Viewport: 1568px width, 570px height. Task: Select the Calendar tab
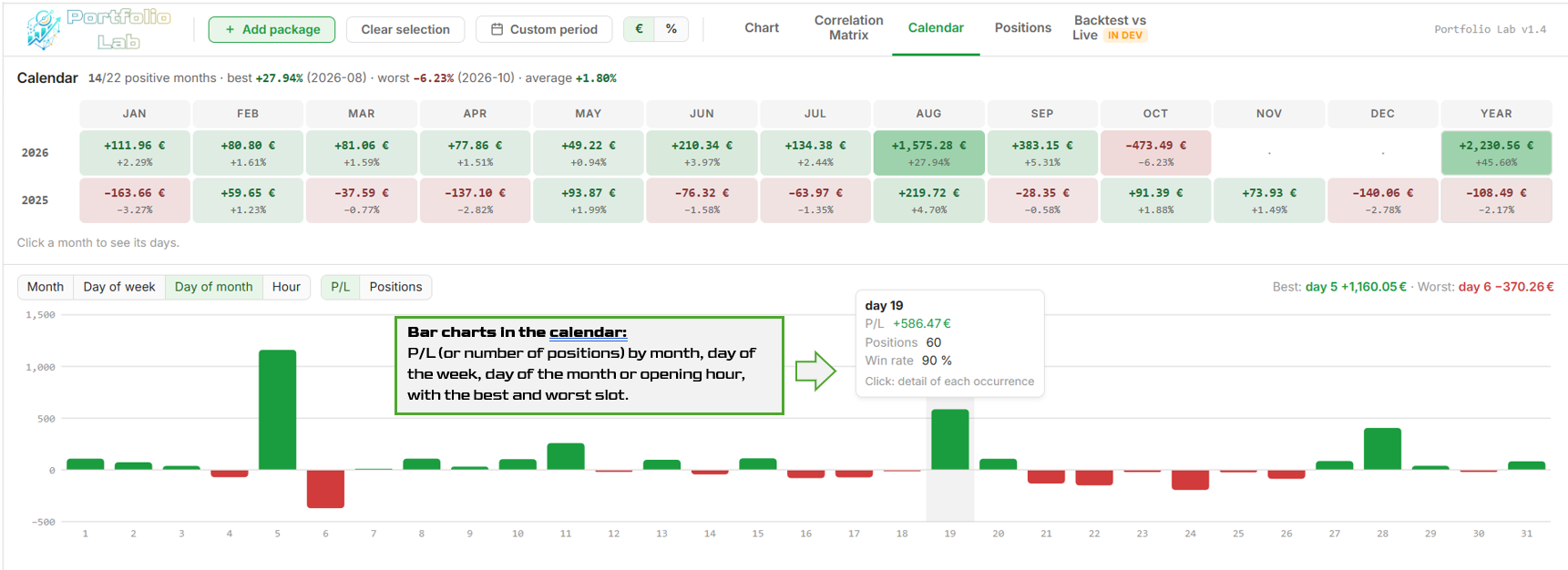[x=936, y=28]
